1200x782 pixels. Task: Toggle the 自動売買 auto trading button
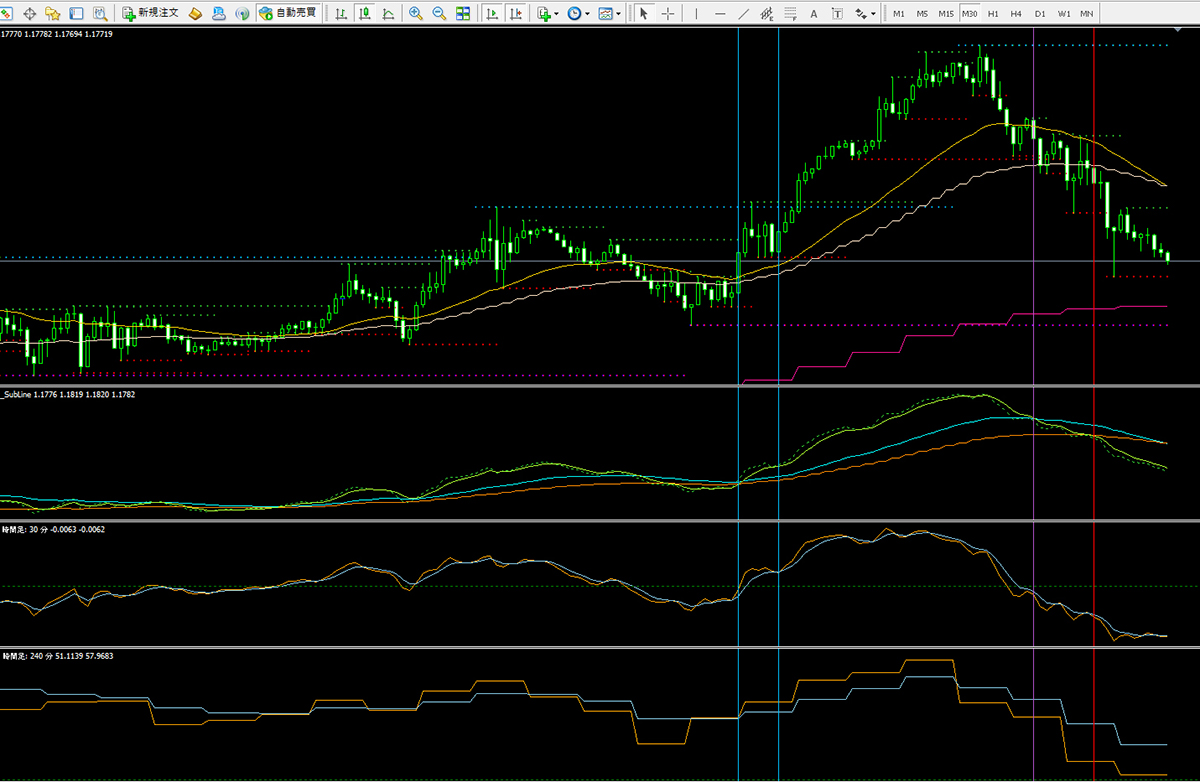287,14
